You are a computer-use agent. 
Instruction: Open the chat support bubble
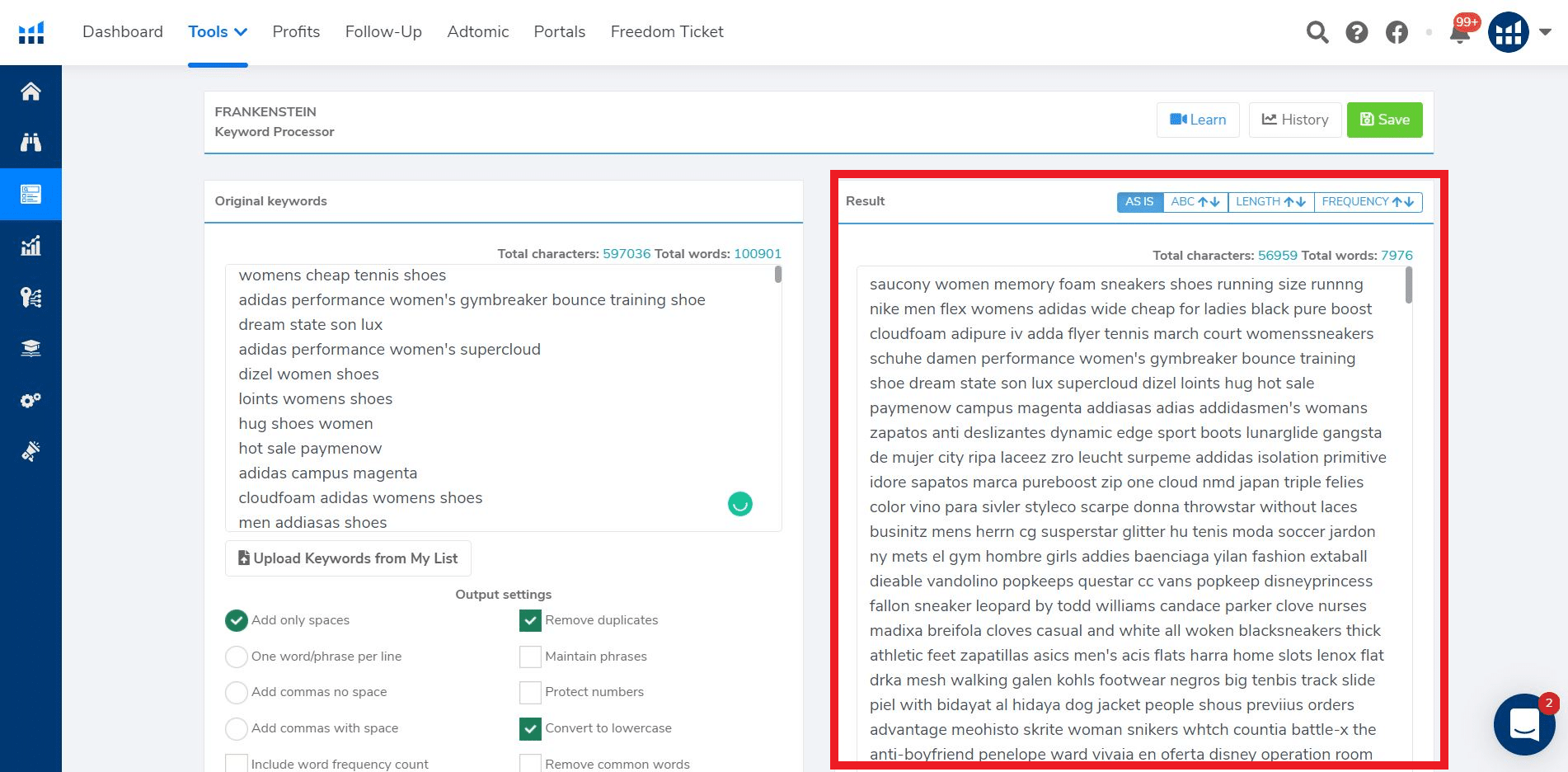click(x=1524, y=724)
